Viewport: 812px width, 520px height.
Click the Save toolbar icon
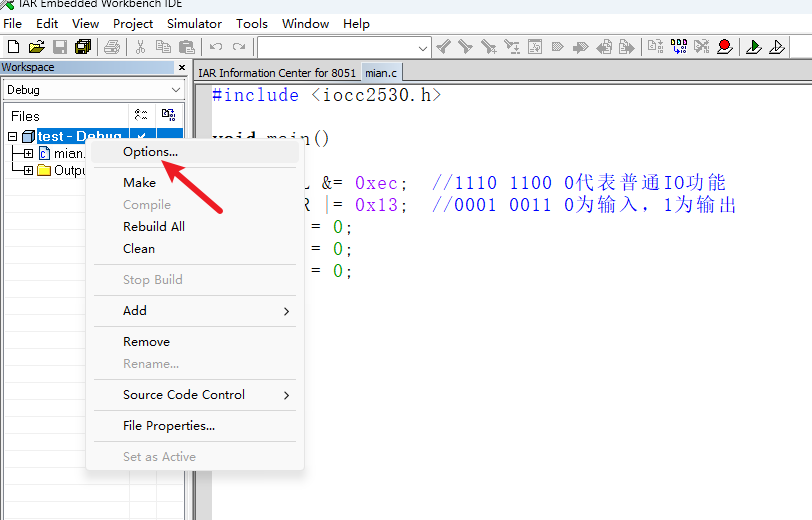(x=60, y=47)
